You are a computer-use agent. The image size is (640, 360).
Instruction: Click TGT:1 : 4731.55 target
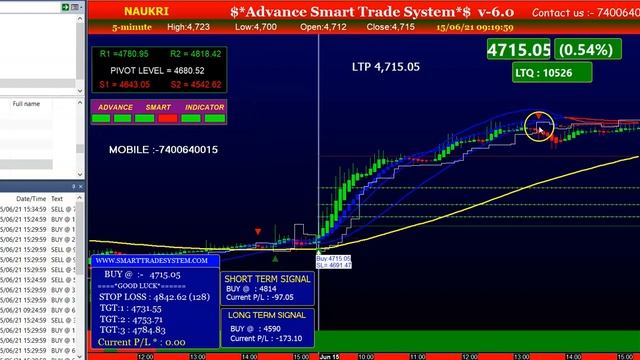click(x=130, y=309)
